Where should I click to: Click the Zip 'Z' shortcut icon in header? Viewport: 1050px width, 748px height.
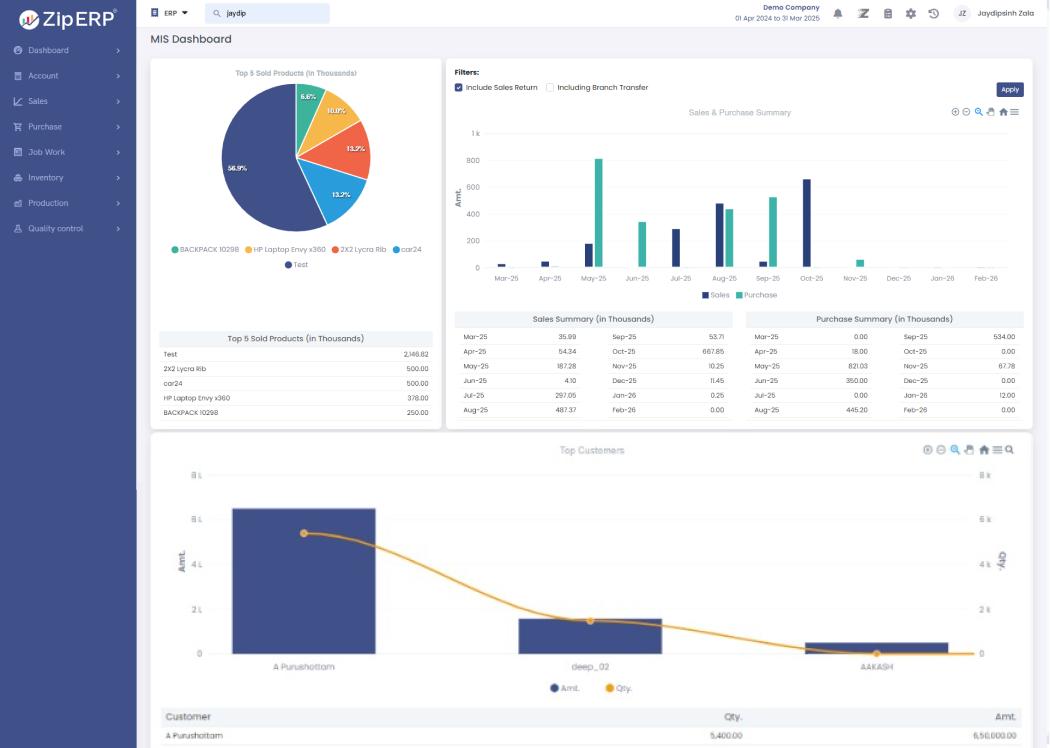point(863,13)
